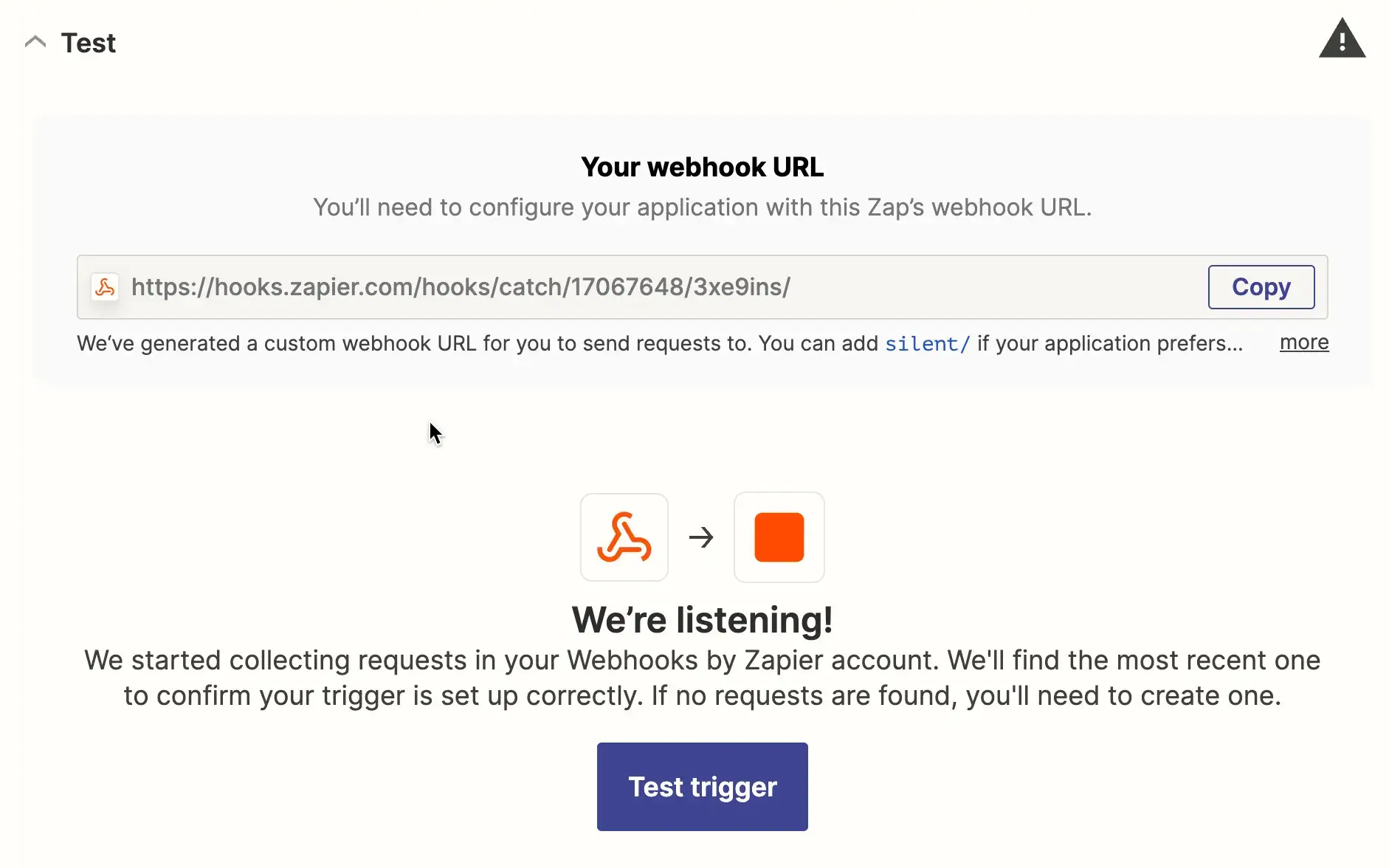Click the "You can add" phrase before silent/

(x=818, y=344)
